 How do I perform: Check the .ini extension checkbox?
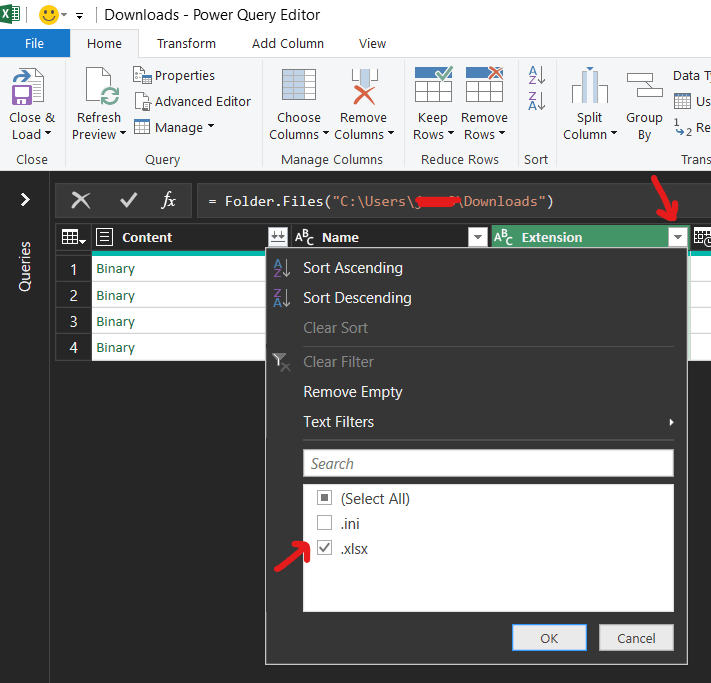(324, 523)
